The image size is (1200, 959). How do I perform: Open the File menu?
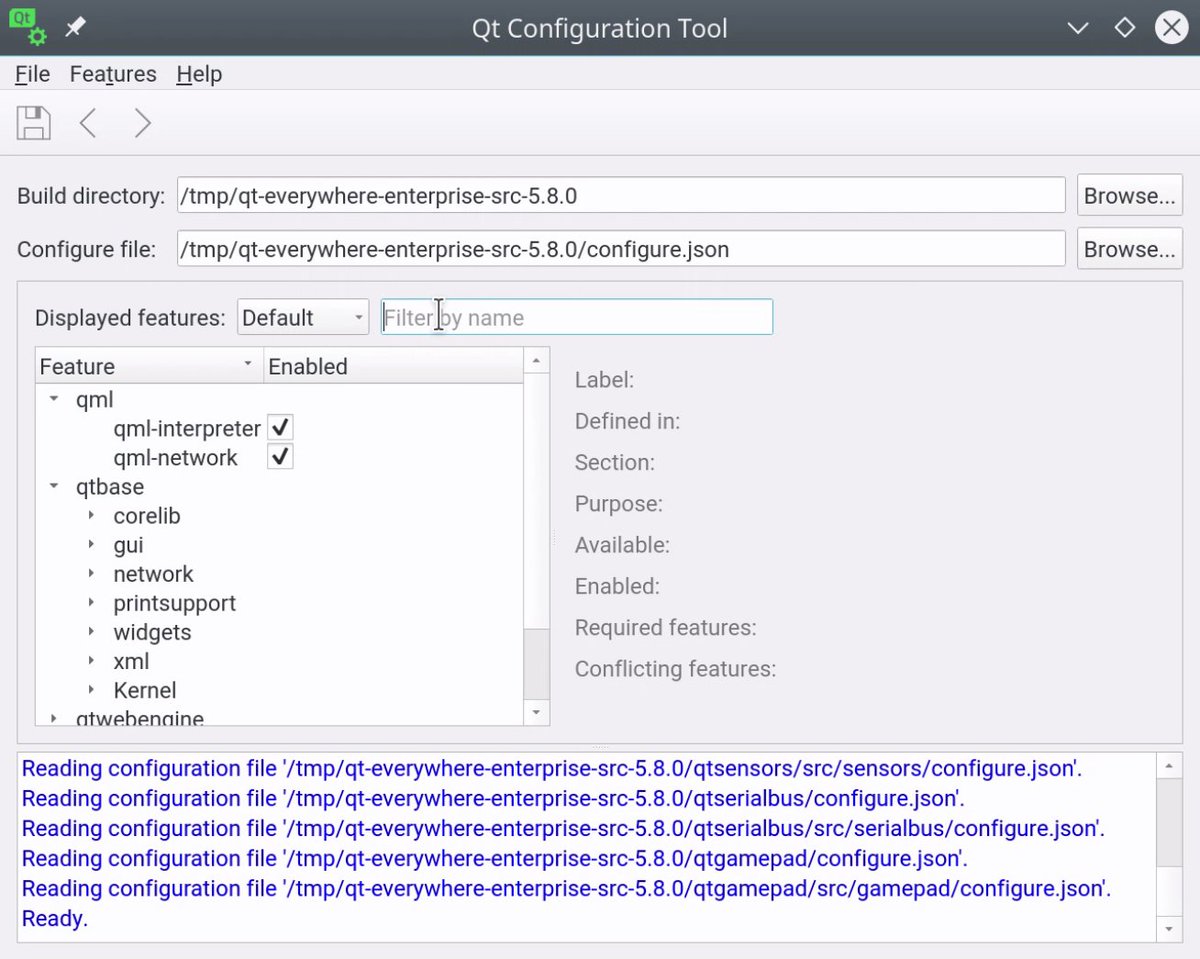[x=33, y=74]
